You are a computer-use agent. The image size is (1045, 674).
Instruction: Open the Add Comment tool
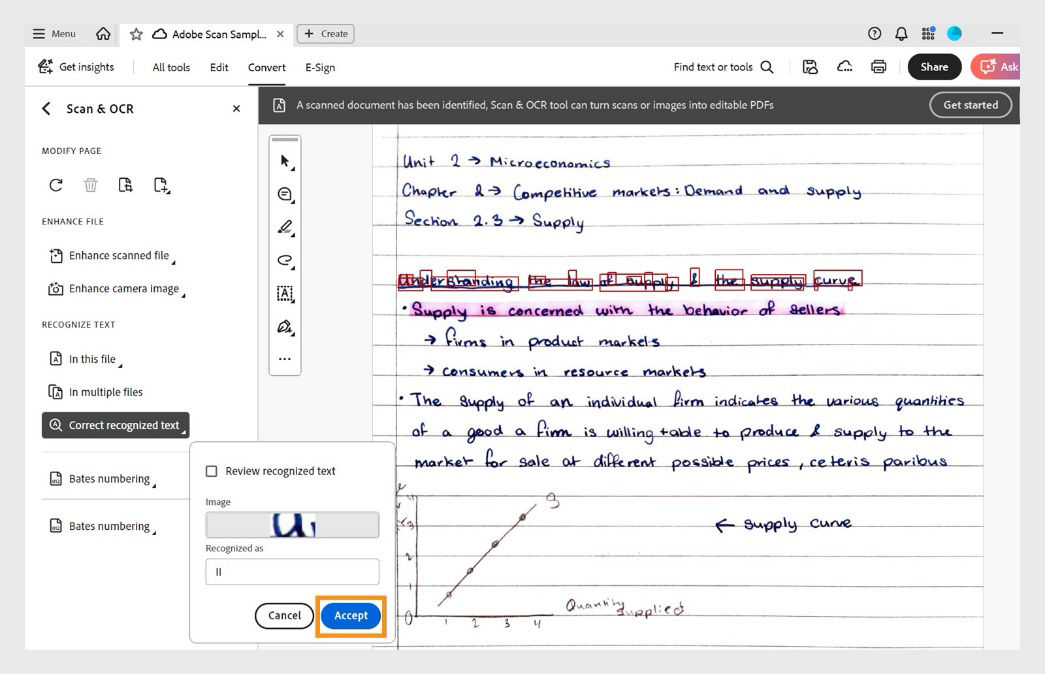[x=284, y=193]
